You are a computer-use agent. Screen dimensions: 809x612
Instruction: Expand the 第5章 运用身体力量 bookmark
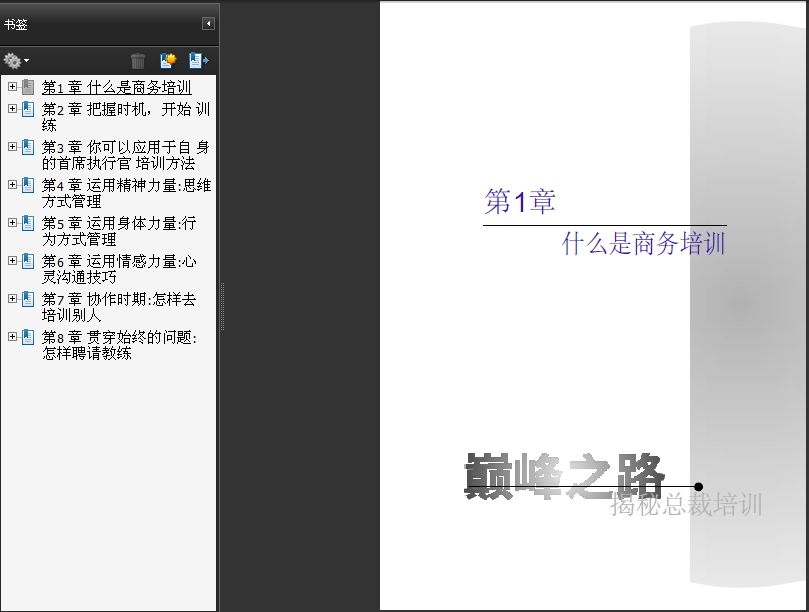click(x=12, y=222)
